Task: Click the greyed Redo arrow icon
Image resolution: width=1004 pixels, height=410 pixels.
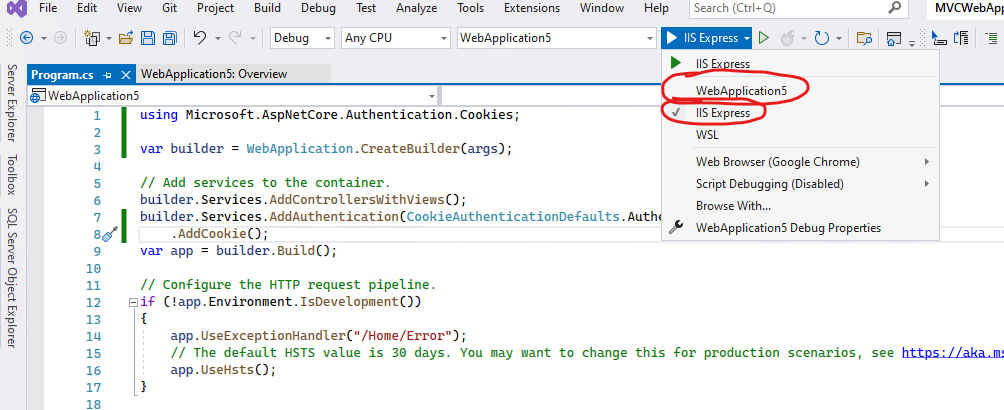Action: (235, 38)
